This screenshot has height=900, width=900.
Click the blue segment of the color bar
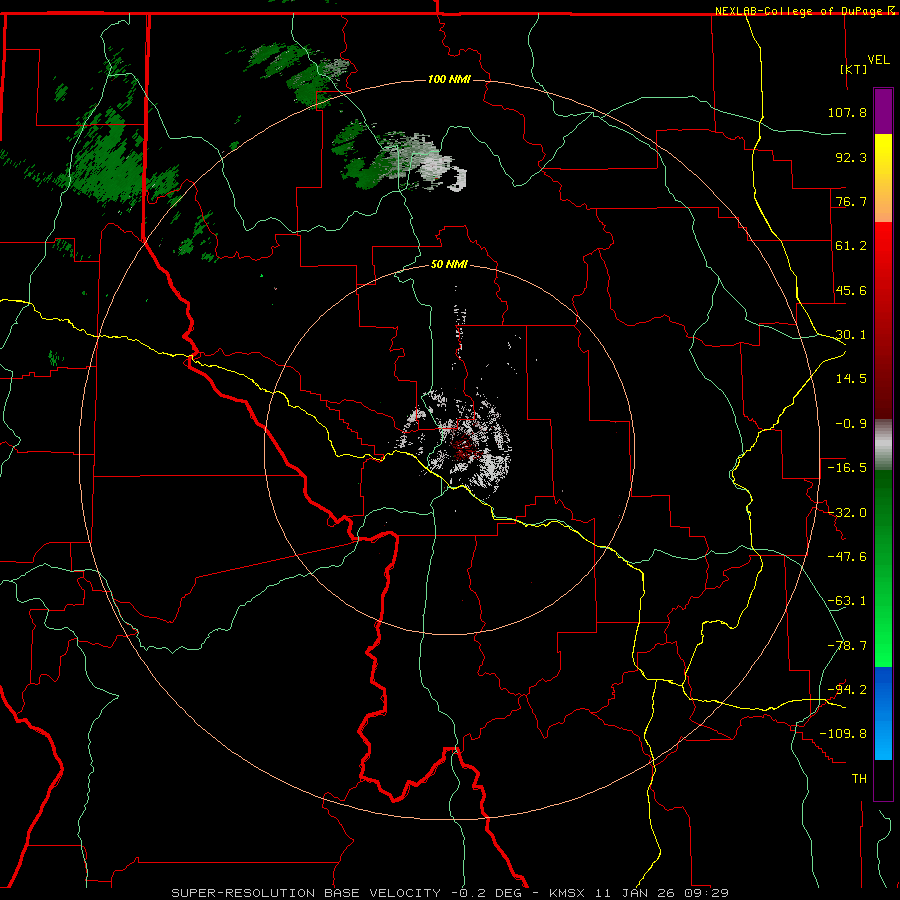click(883, 713)
